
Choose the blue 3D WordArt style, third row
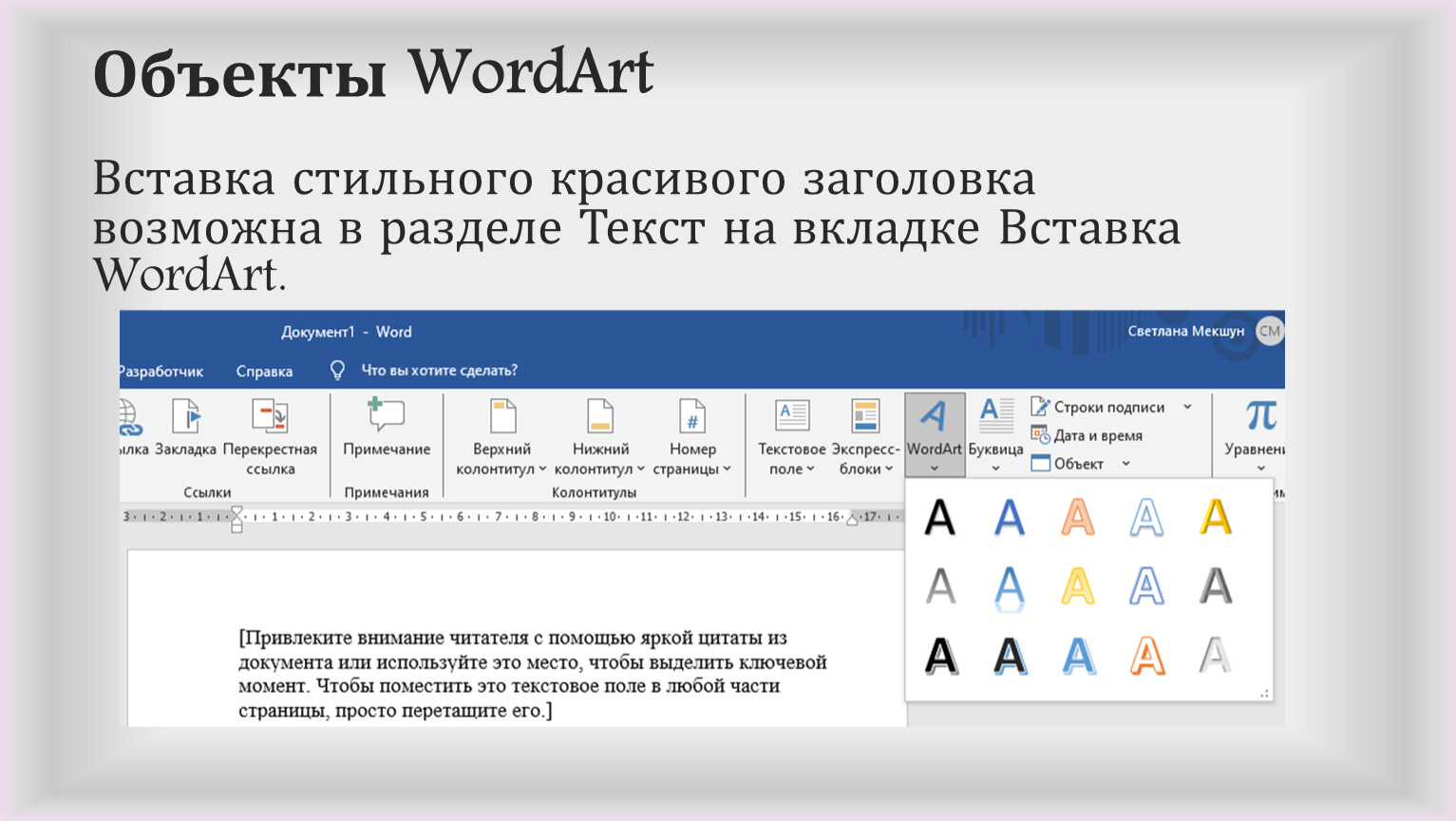pyautogui.click(x=1078, y=656)
